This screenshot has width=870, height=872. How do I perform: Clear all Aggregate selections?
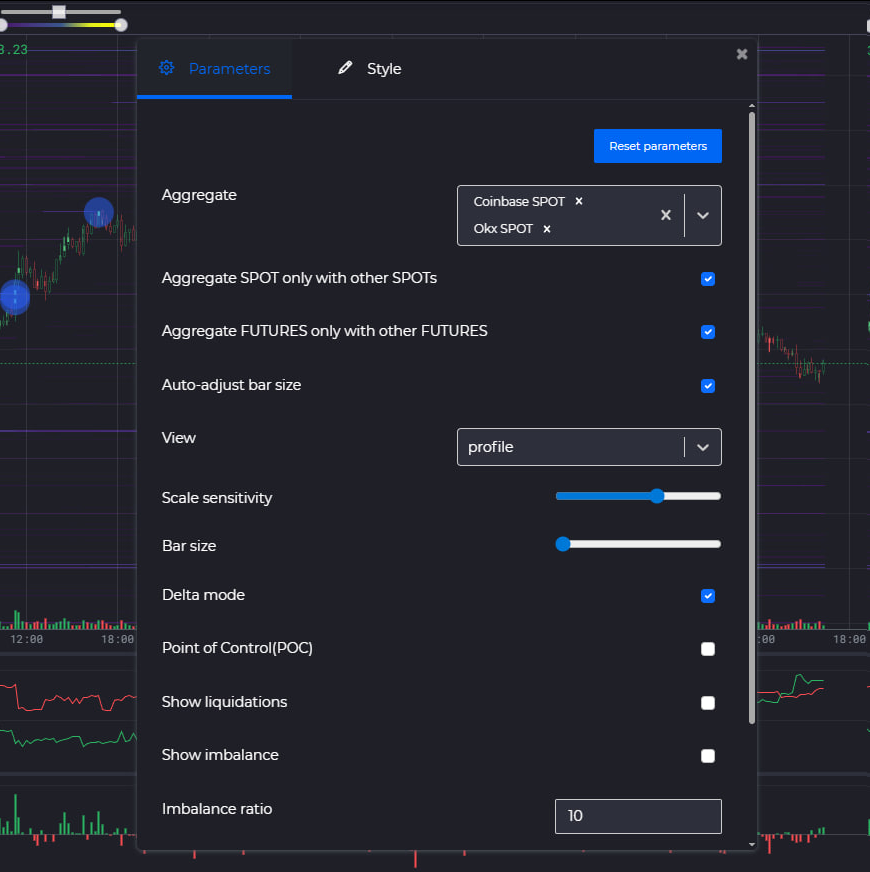tap(665, 215)
